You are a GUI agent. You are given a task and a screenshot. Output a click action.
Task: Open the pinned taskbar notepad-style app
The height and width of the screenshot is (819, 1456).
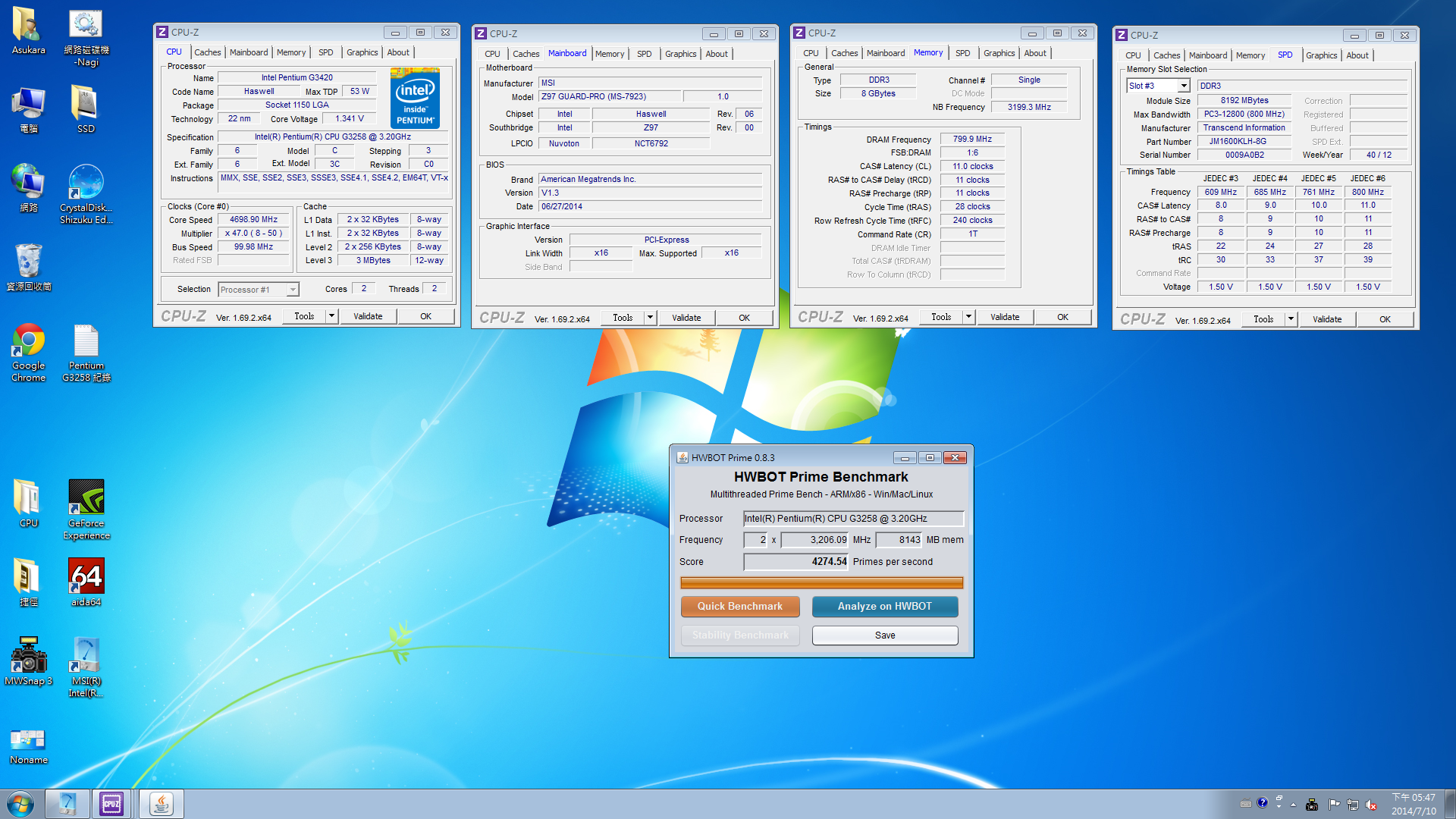tap(67, 804)
